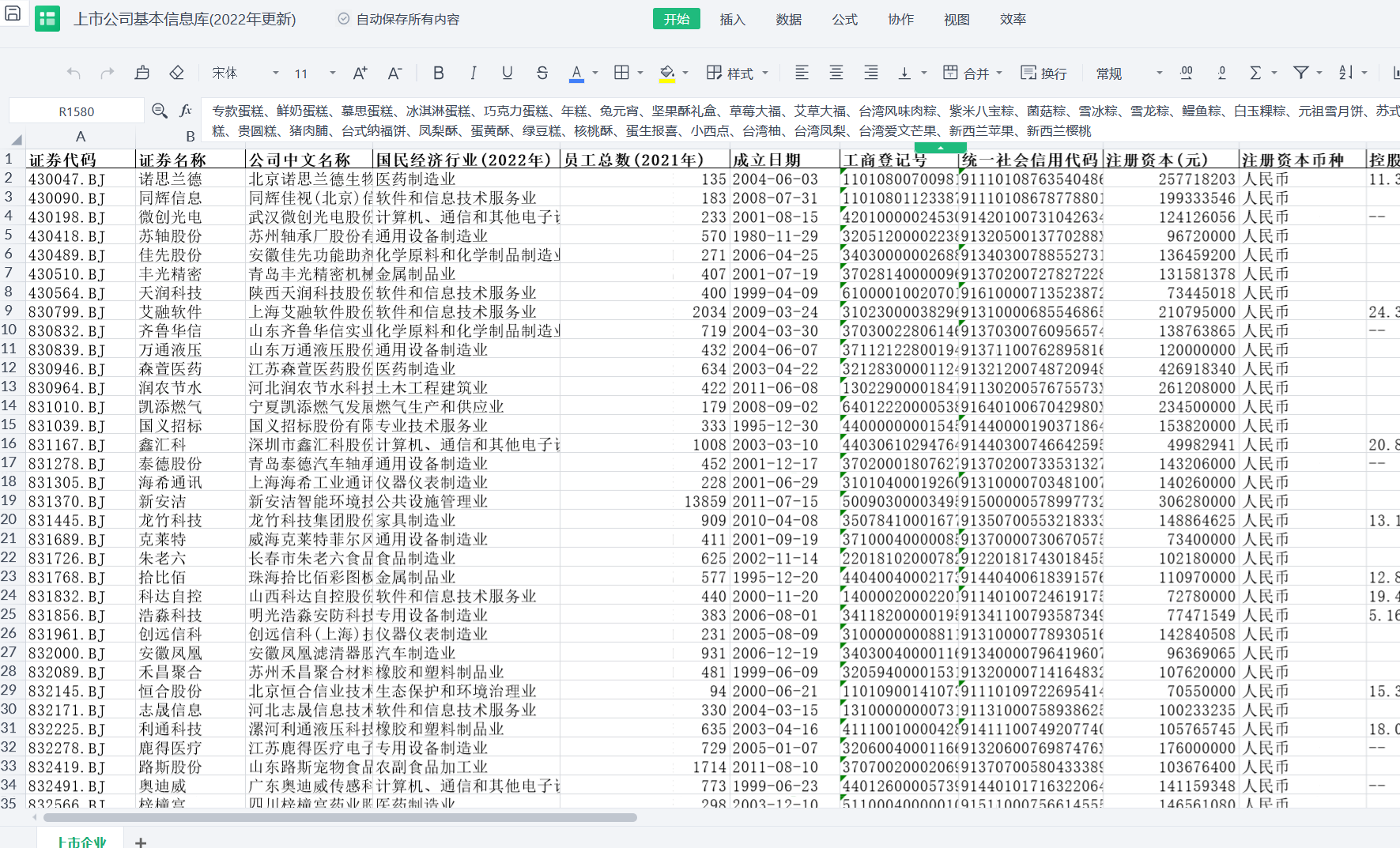The width and height of the screenshot is (1400, 848).
Task: Click the horizontal scrollbar thumb
Action: [341, 818]
